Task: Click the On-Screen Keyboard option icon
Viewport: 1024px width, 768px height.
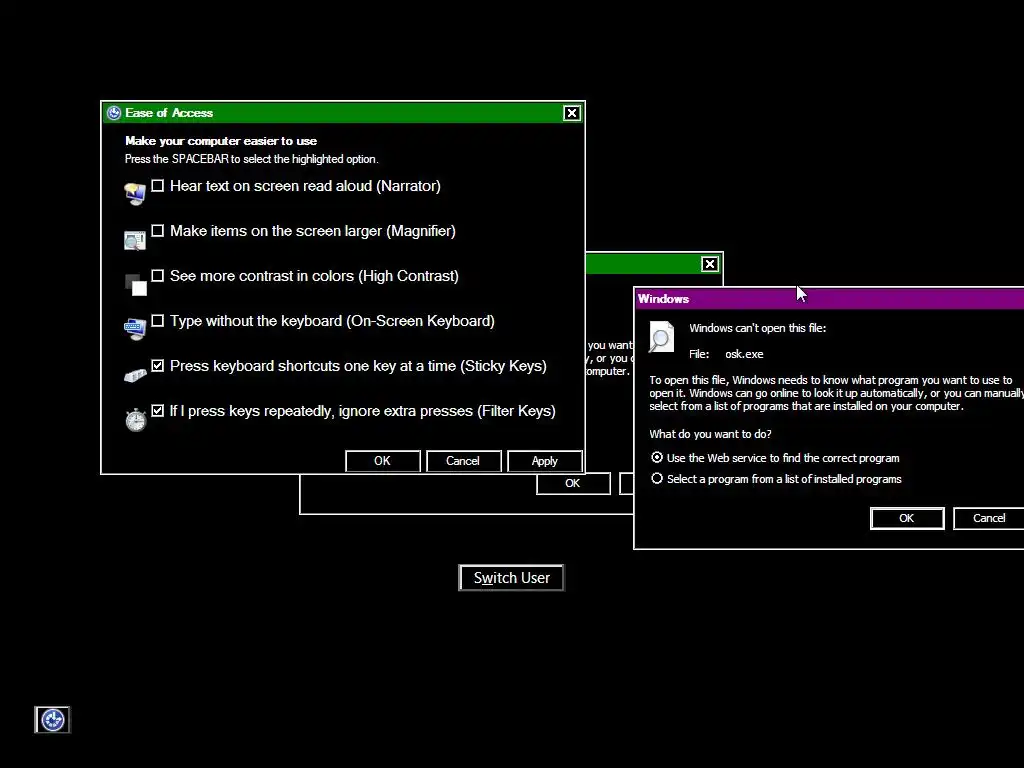Action: pyautogui.click(x=135, y=328)
